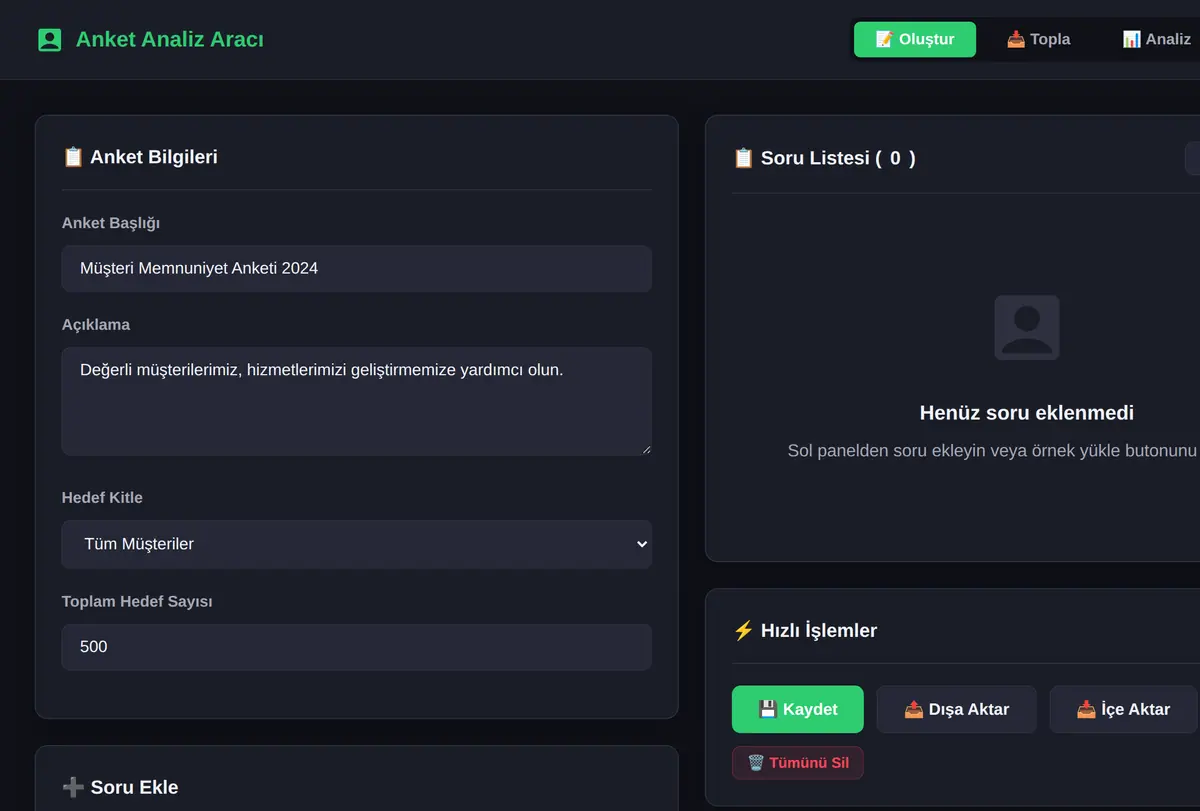This screenshot has height=811, width=1200.
Task: Click the Anket Başlığı label
Action: (111, 223)
